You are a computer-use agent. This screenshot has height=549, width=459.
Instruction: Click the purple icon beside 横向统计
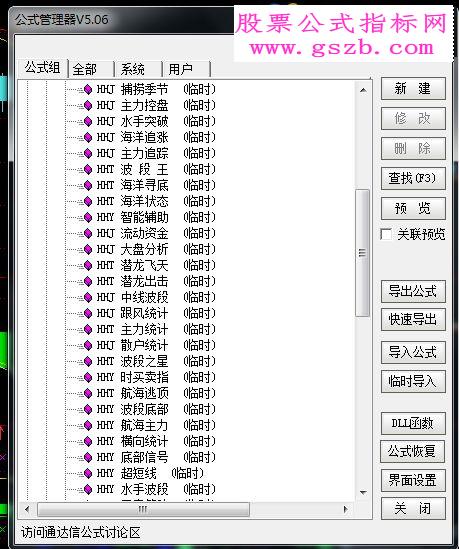[x=88, y=442]
